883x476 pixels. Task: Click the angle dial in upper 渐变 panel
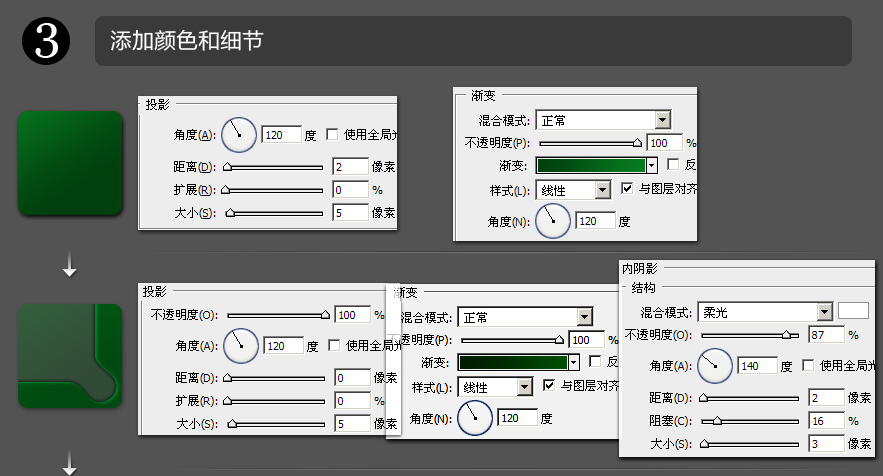coord(552,221)
